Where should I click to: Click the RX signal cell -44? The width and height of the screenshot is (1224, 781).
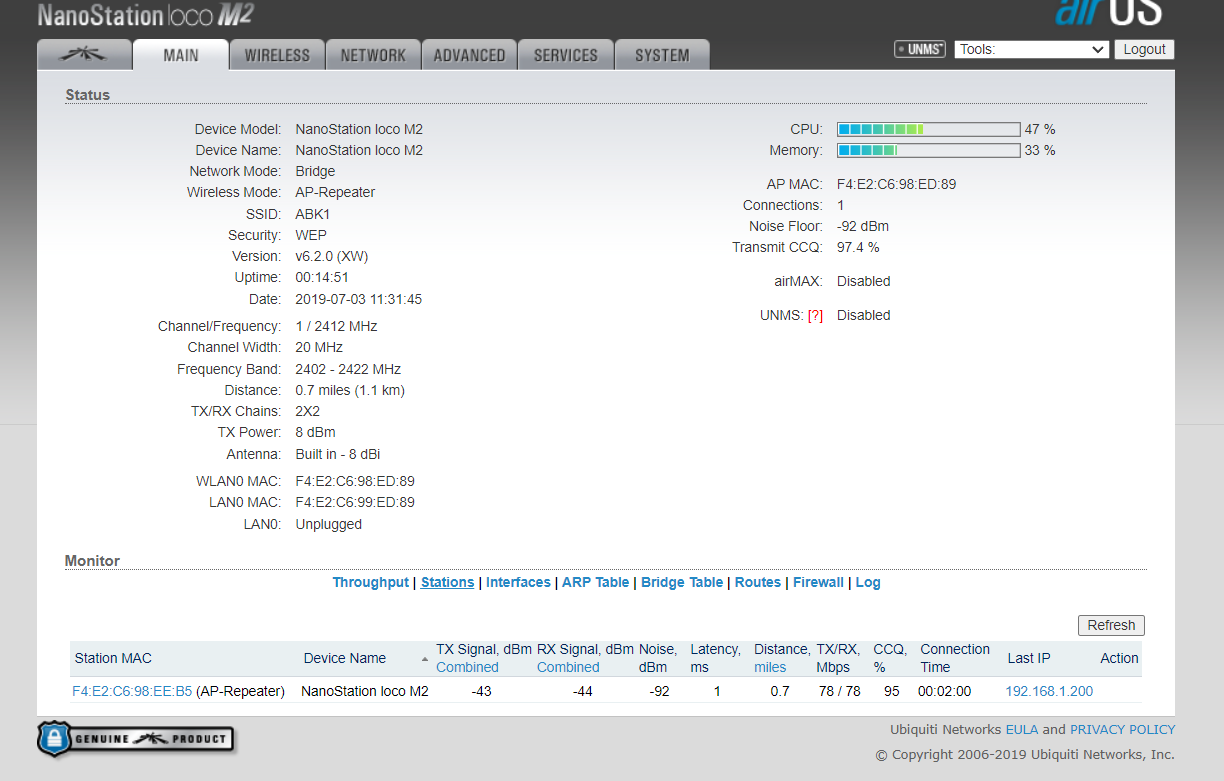coord(583,691)
